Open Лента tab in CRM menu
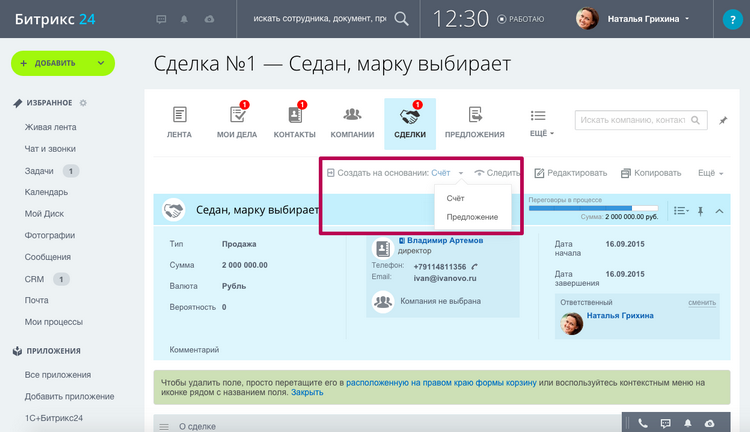The height and width of the screenshot is (432, 750). (179, 122)
